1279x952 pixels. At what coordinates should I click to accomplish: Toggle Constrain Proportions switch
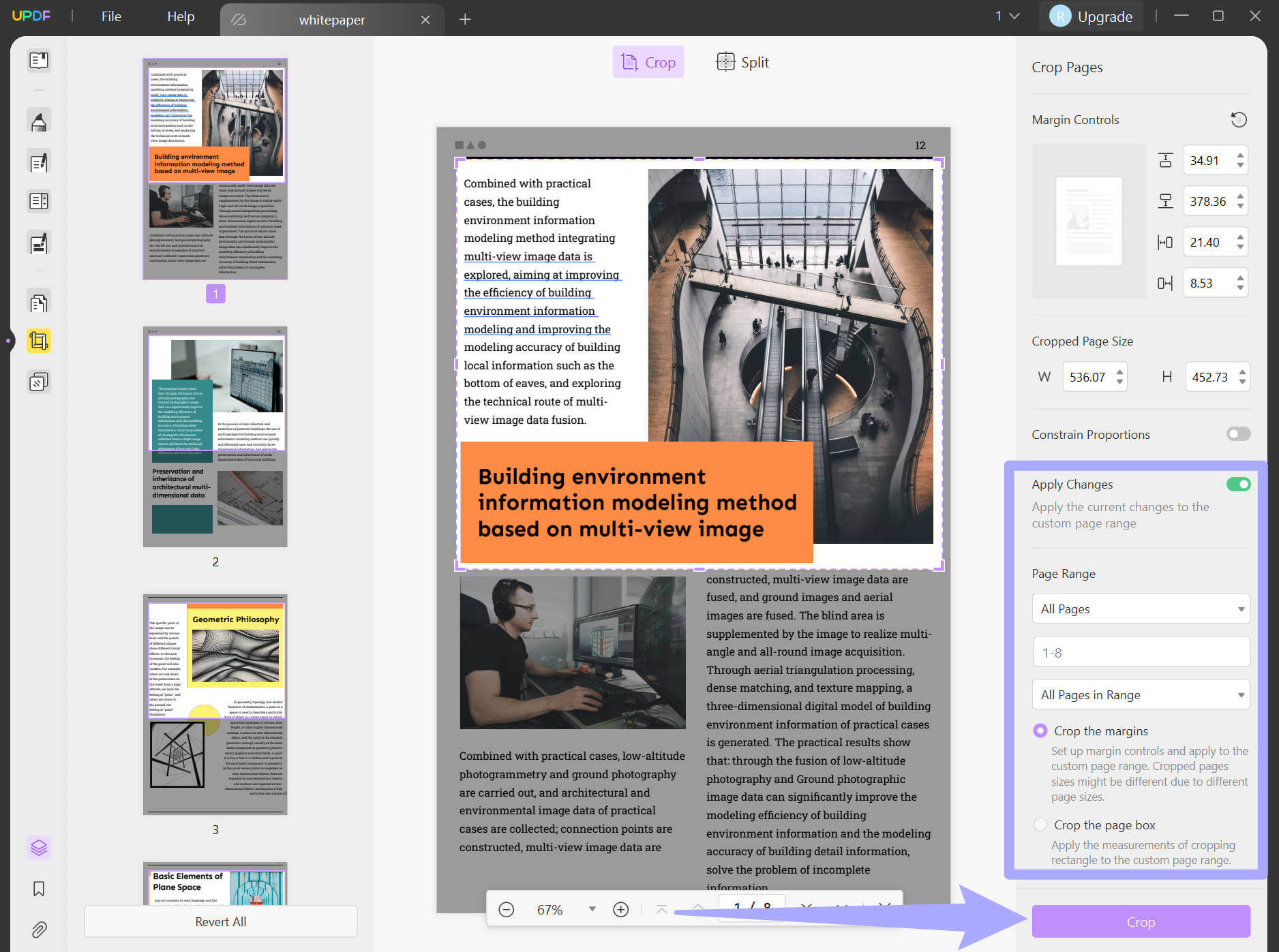point(1239,434)
